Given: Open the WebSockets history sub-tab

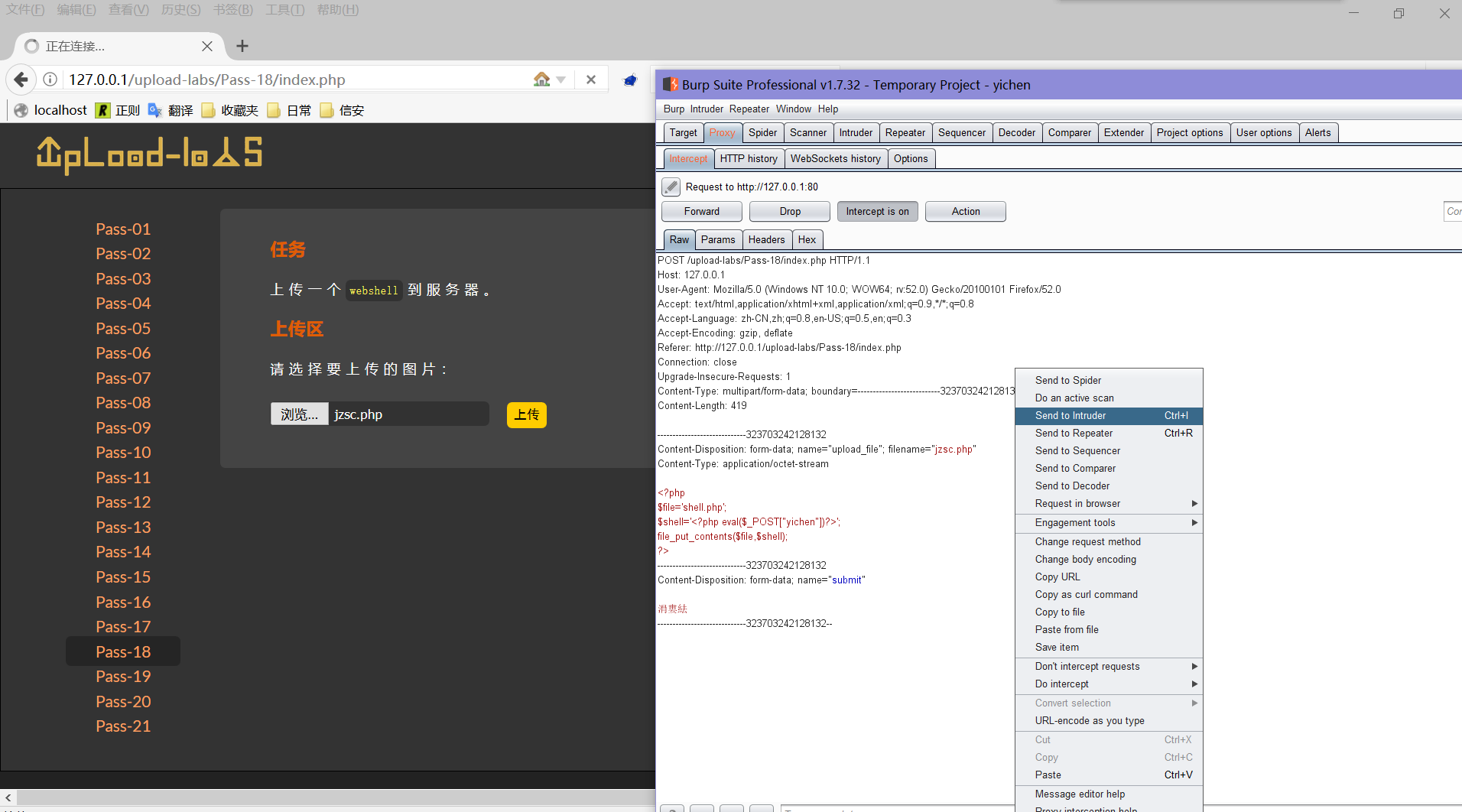Looking at the screenshot, I should (836, 158).
